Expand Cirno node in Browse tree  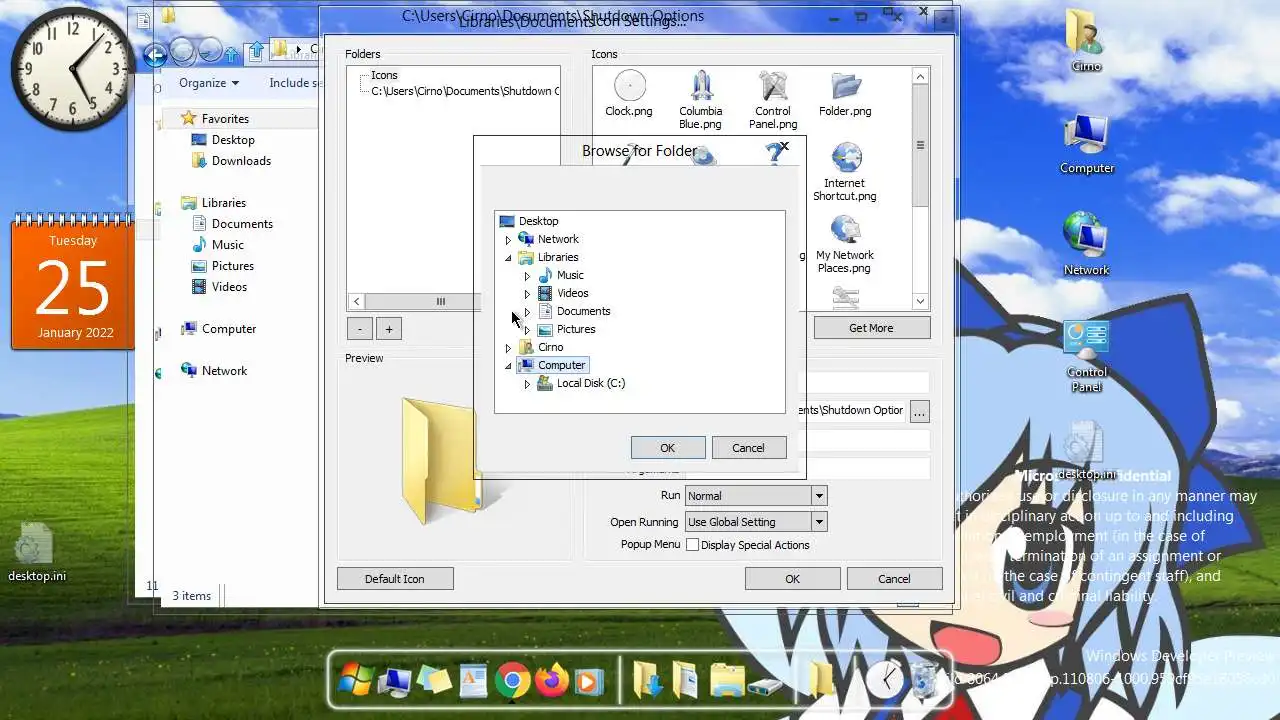tap(508, 348)
